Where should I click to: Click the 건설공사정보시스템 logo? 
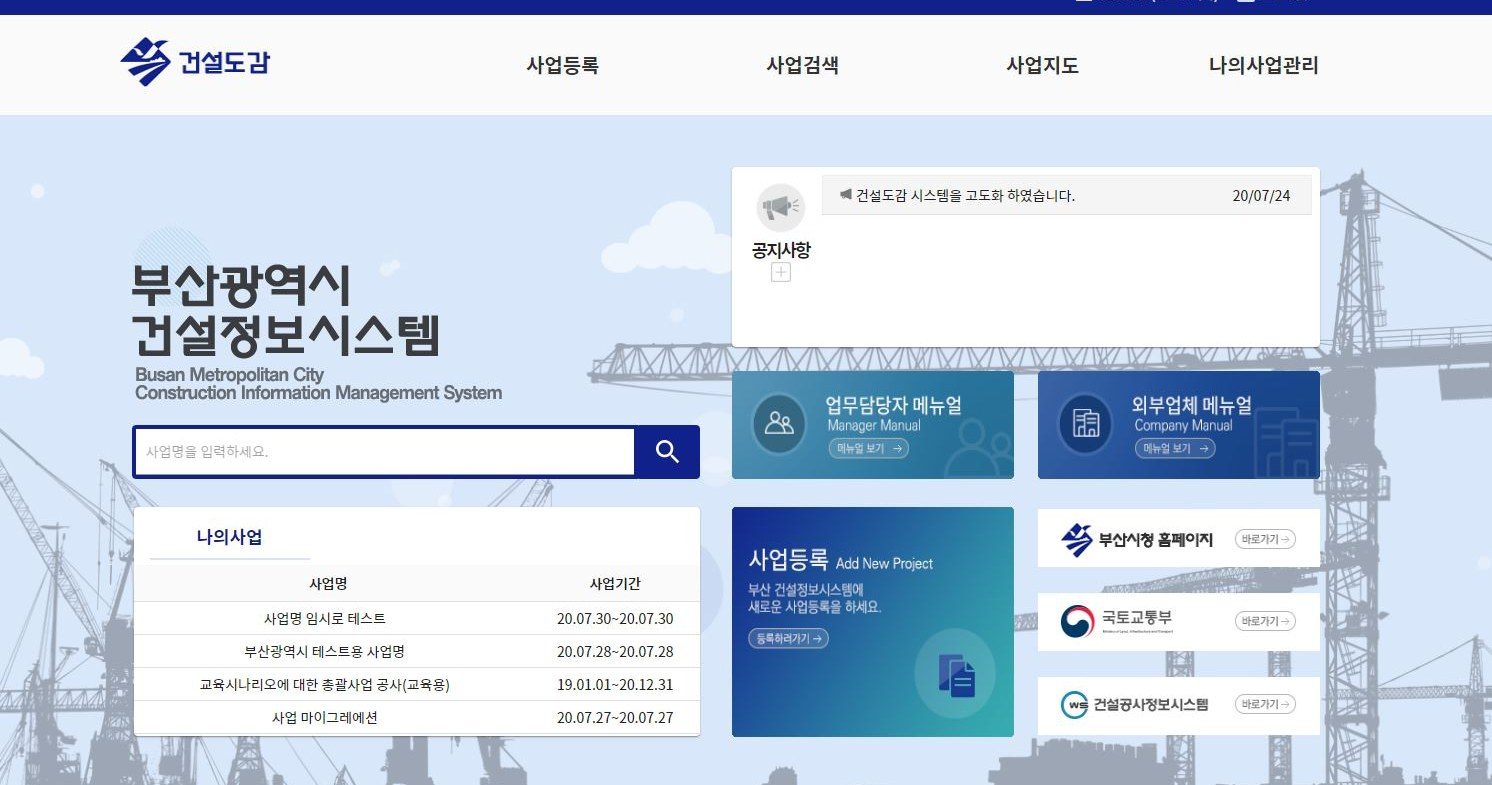[1135, 704]
